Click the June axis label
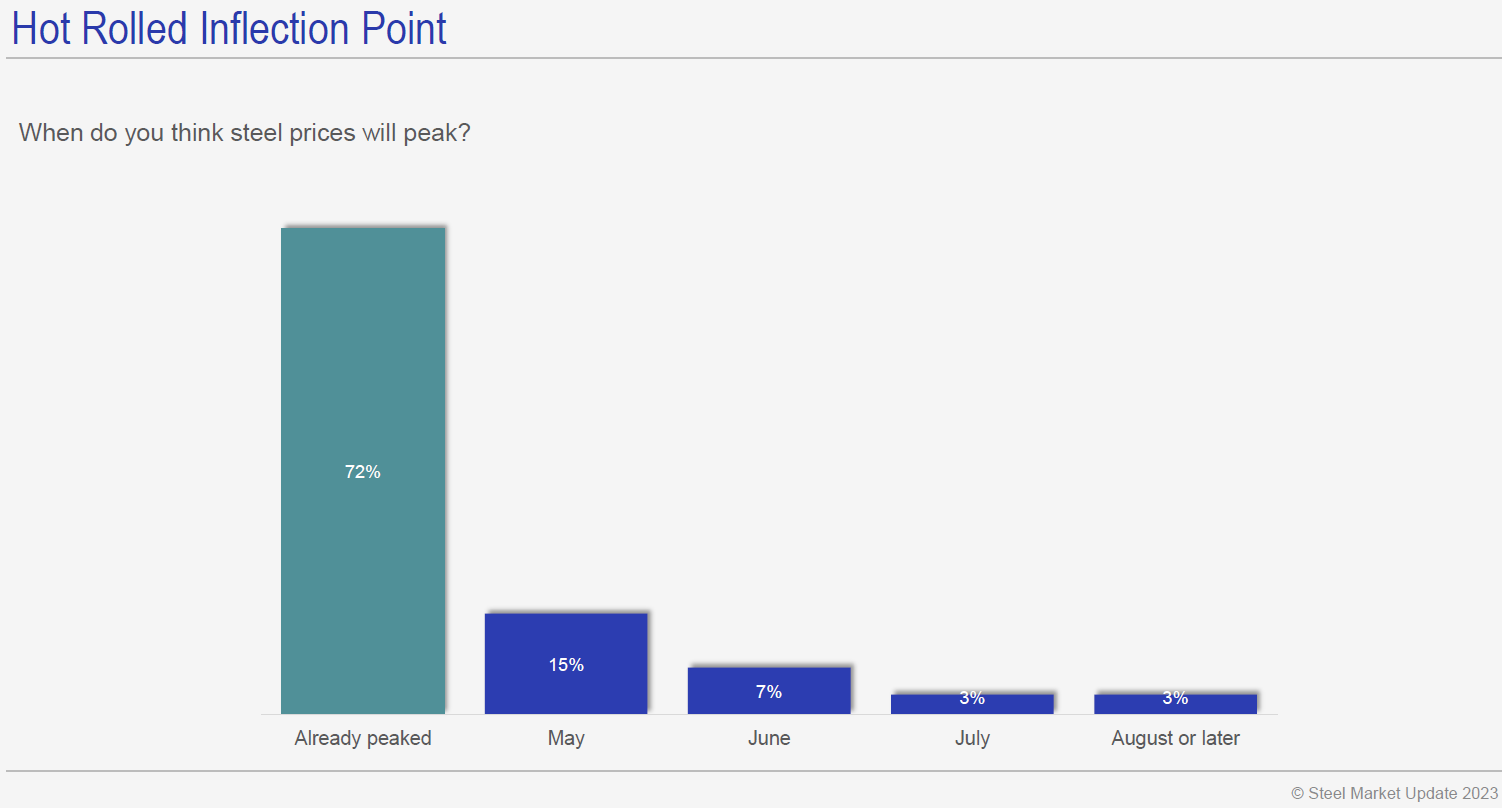The height and width of the screenshot is (808, 1502). click(x=769, y=739)
